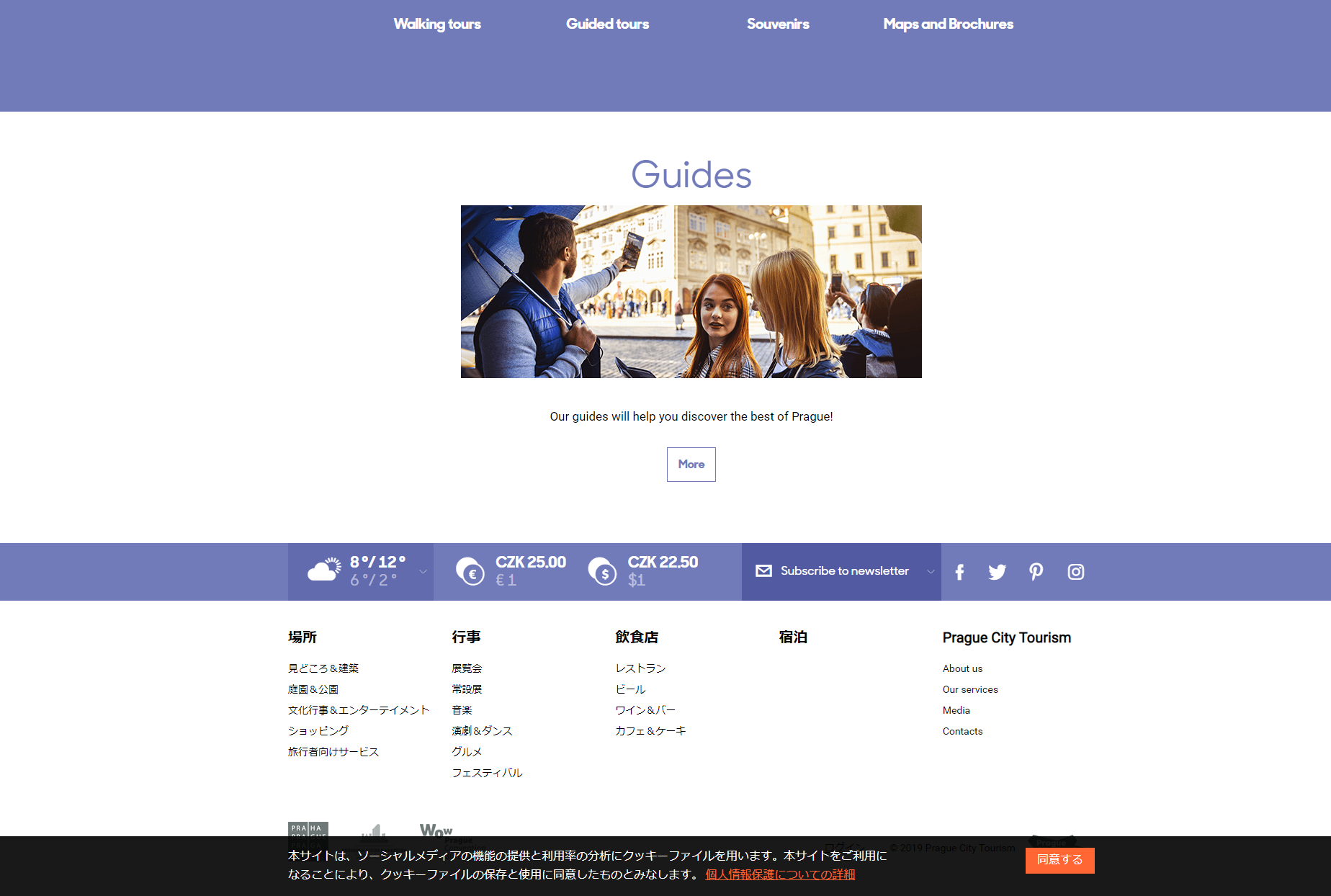Open the Walking tours menu item
The image size is (1331, 896).
click(437, 24)
